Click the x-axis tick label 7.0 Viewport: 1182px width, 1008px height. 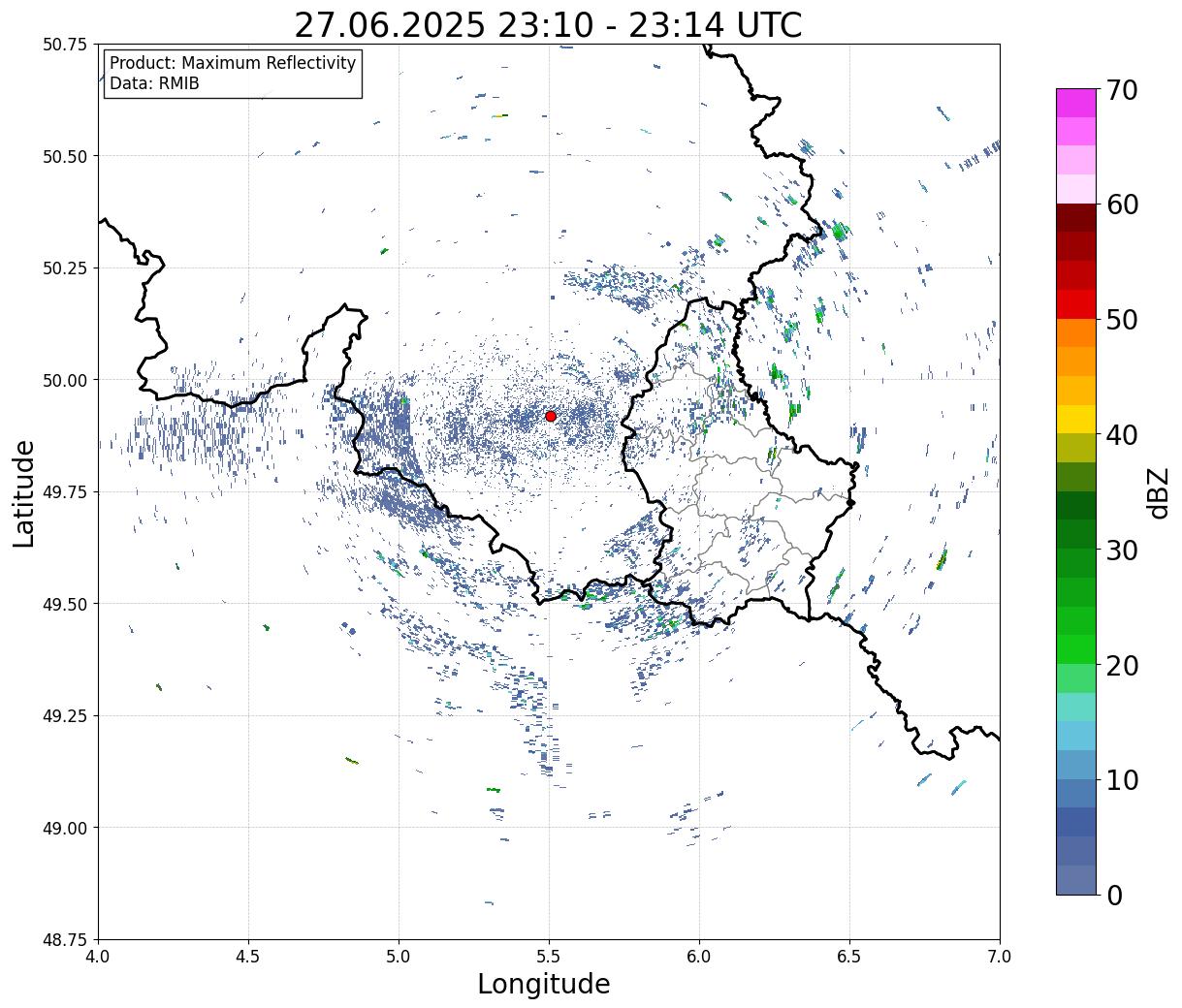[1000, 956]
